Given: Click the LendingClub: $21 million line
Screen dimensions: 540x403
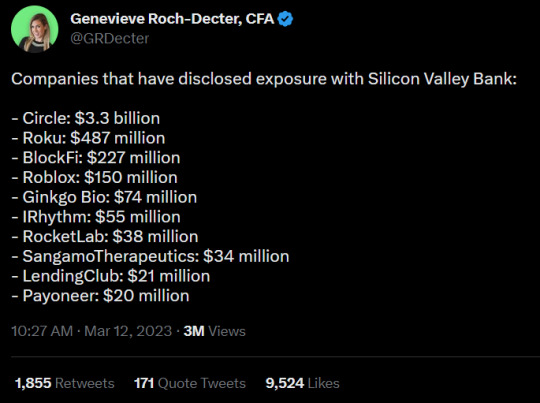Looking at the screenshot, I should pos(111,276).
